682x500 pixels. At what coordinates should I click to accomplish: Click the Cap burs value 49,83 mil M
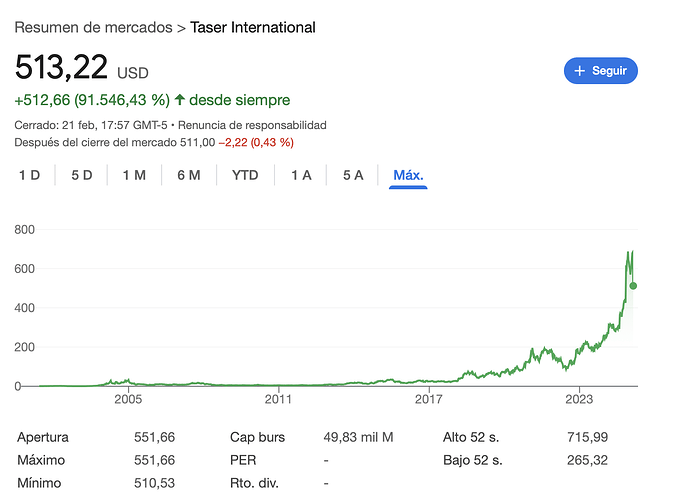coord(358,437)
